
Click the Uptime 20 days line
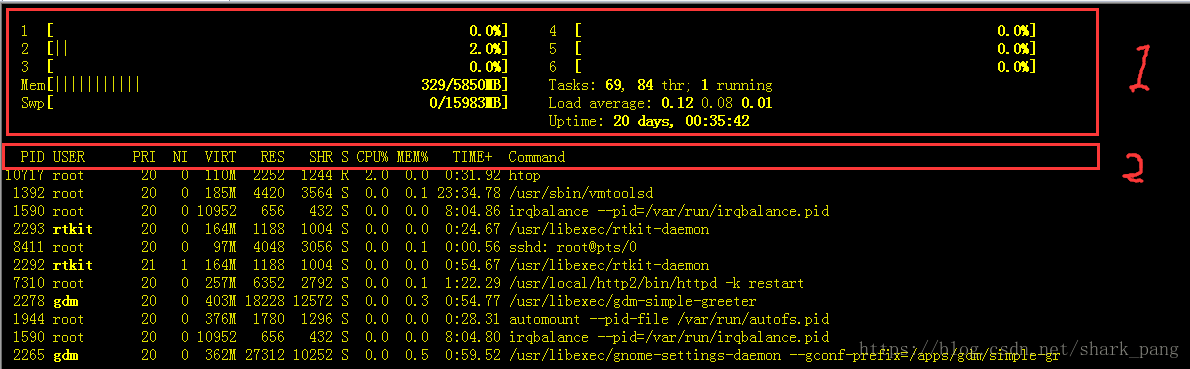pos(650,121)
